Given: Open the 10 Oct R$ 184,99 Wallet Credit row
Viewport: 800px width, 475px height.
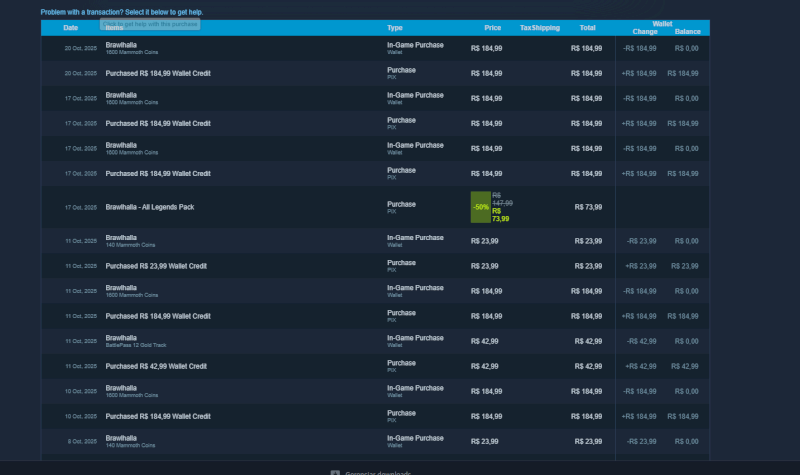Looking at the screenshot, I should (x=158, y=416).
